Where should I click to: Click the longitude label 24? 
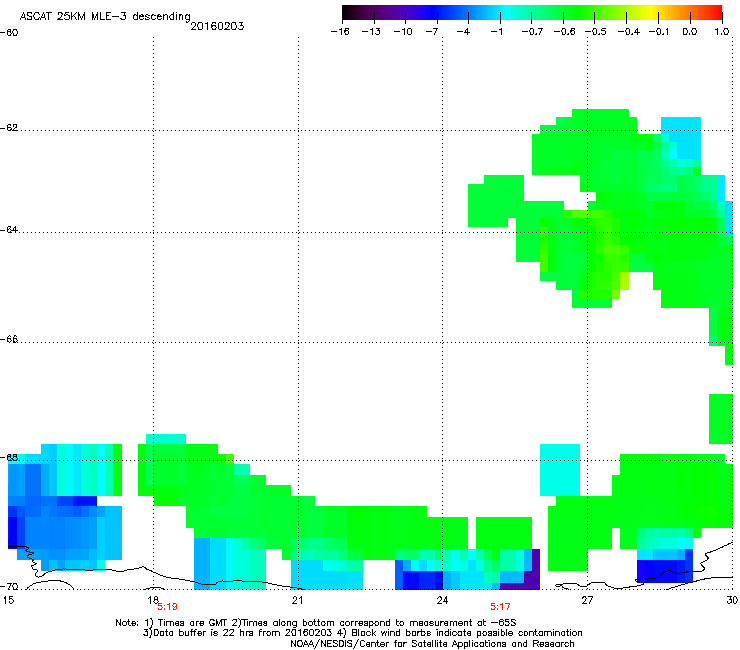[x=442, y=600]
